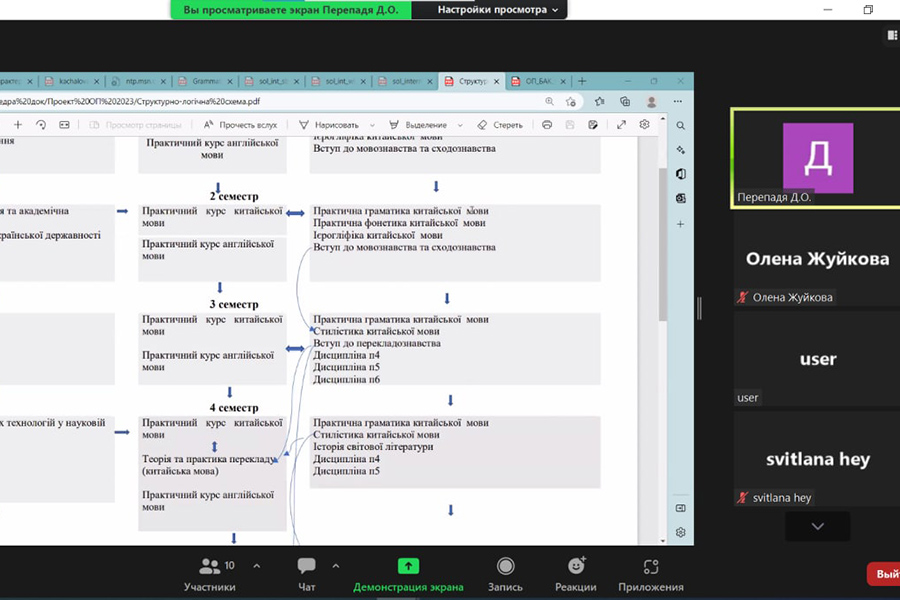Screen dimensions: 900x600
Task: Select the Стереть eraser tool
Action: pos(500,125)
